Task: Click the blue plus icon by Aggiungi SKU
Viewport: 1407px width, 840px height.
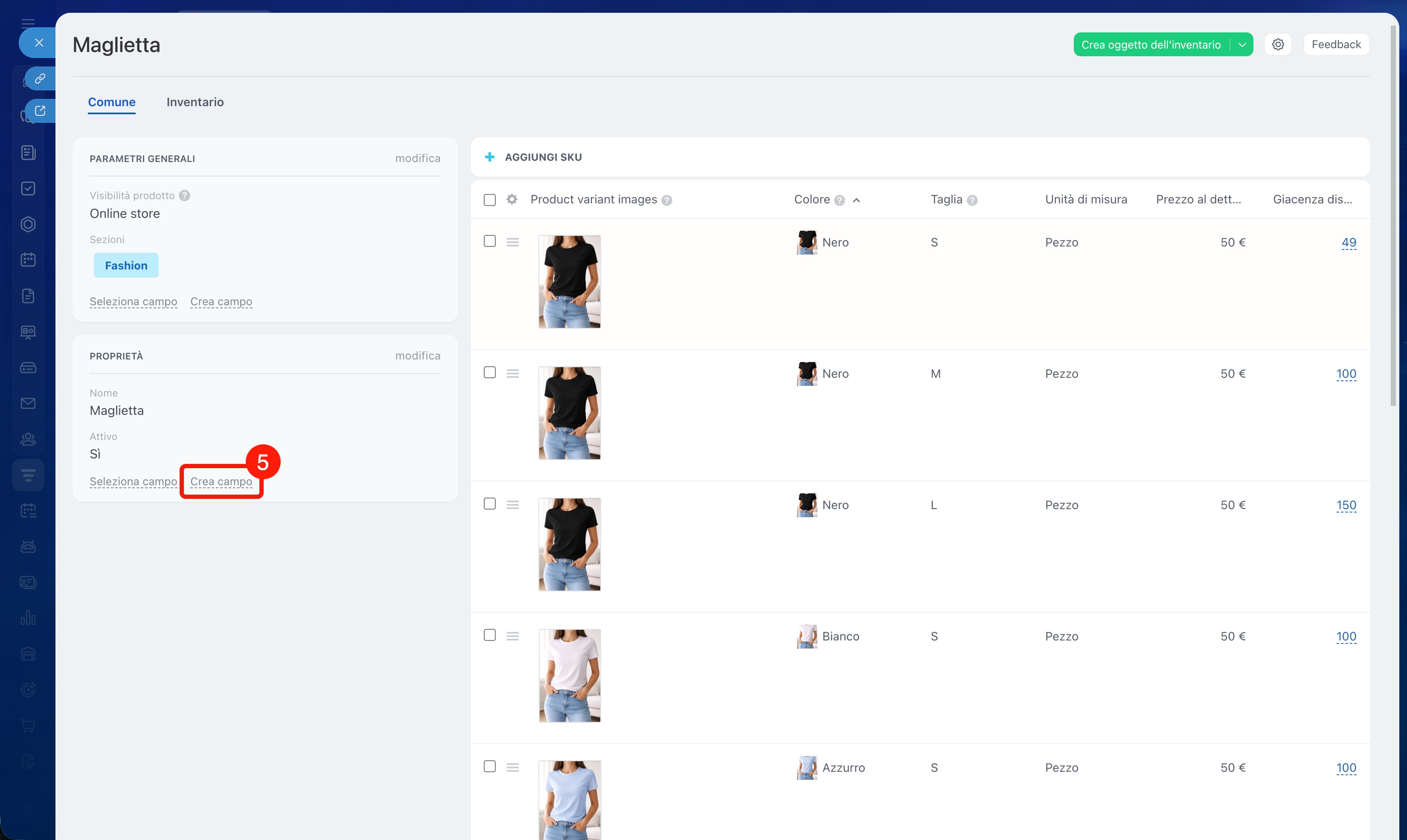Action: (490, 157)
